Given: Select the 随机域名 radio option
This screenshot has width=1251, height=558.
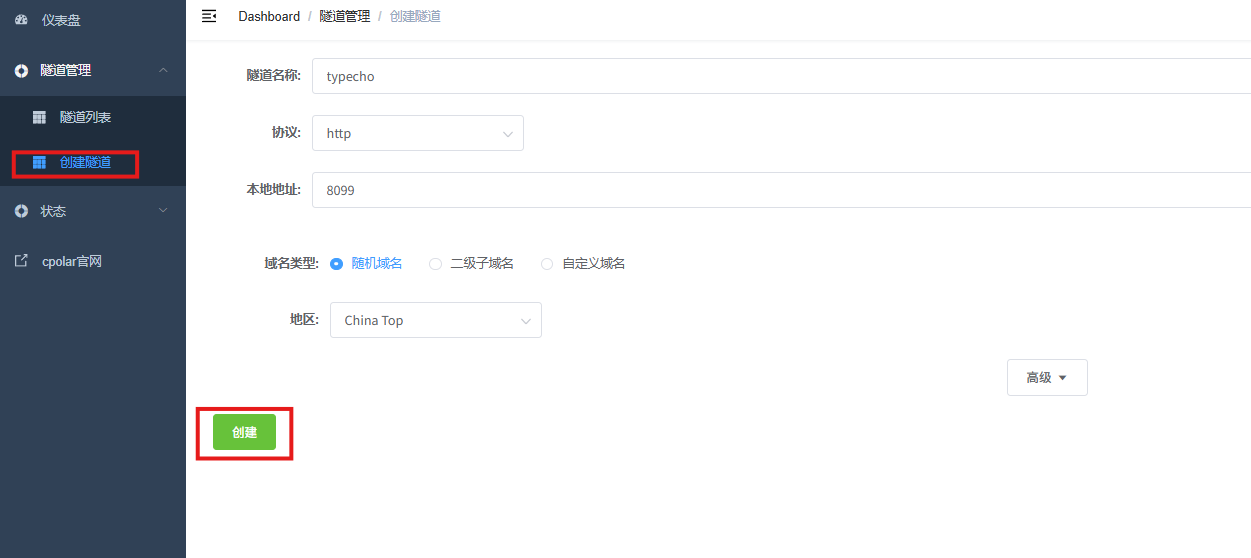Looking at the screenshot, I should [336, 264].
